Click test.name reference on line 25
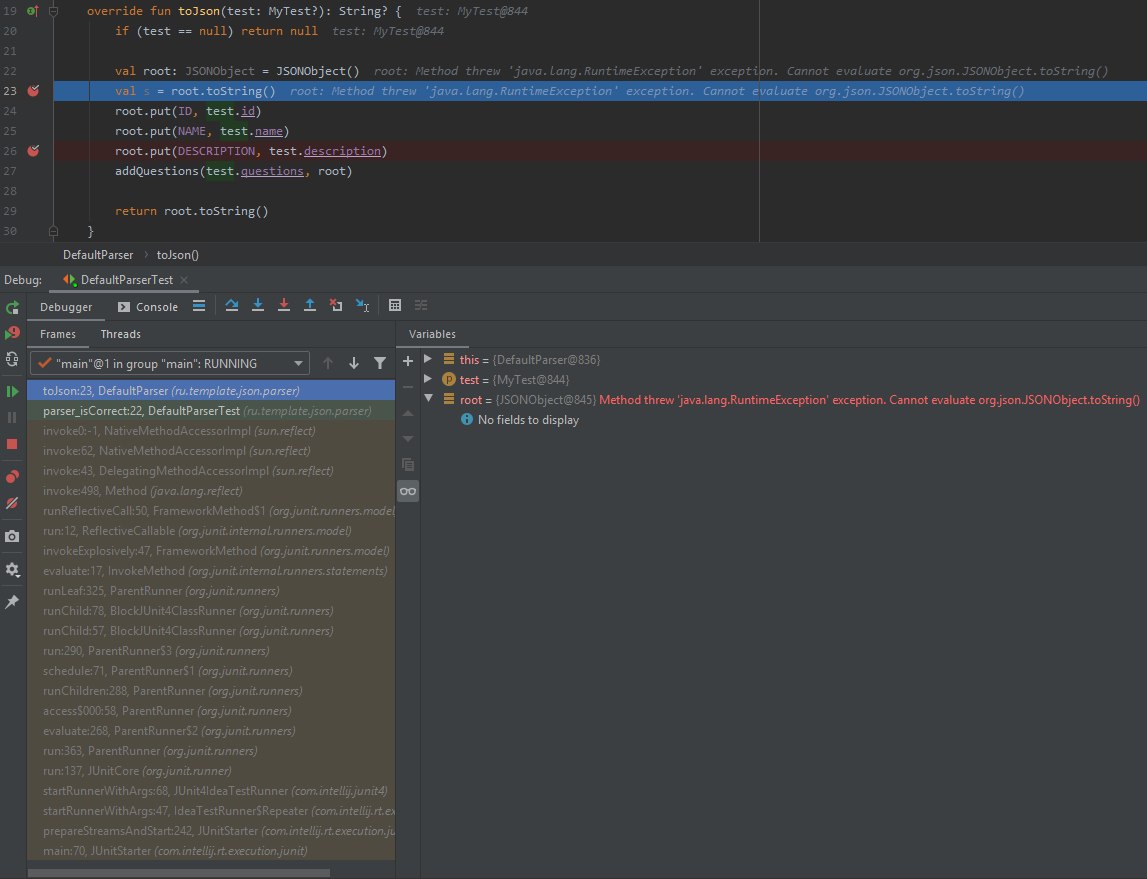Image resolution: width=1147 pixels, height=879 pixels. pos(268,131)
